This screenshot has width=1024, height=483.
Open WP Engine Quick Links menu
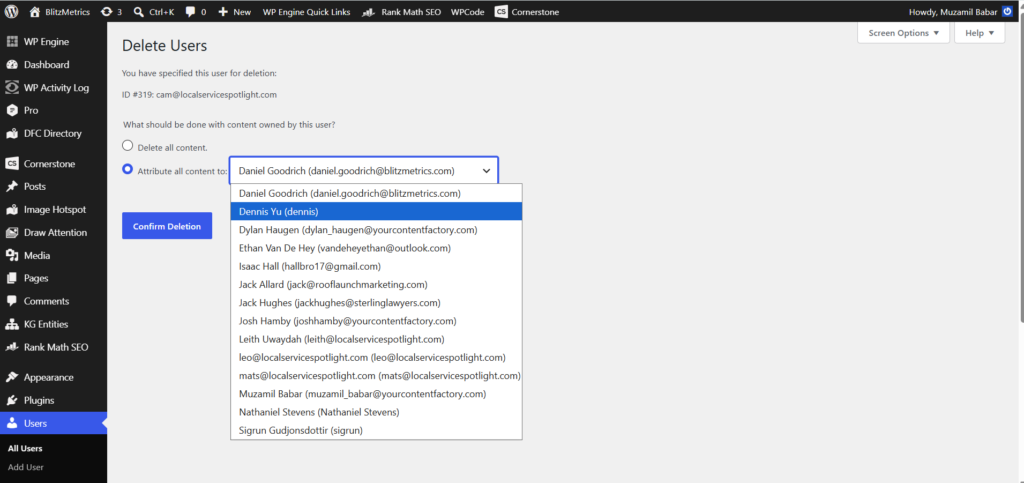[x=306, y=12]
